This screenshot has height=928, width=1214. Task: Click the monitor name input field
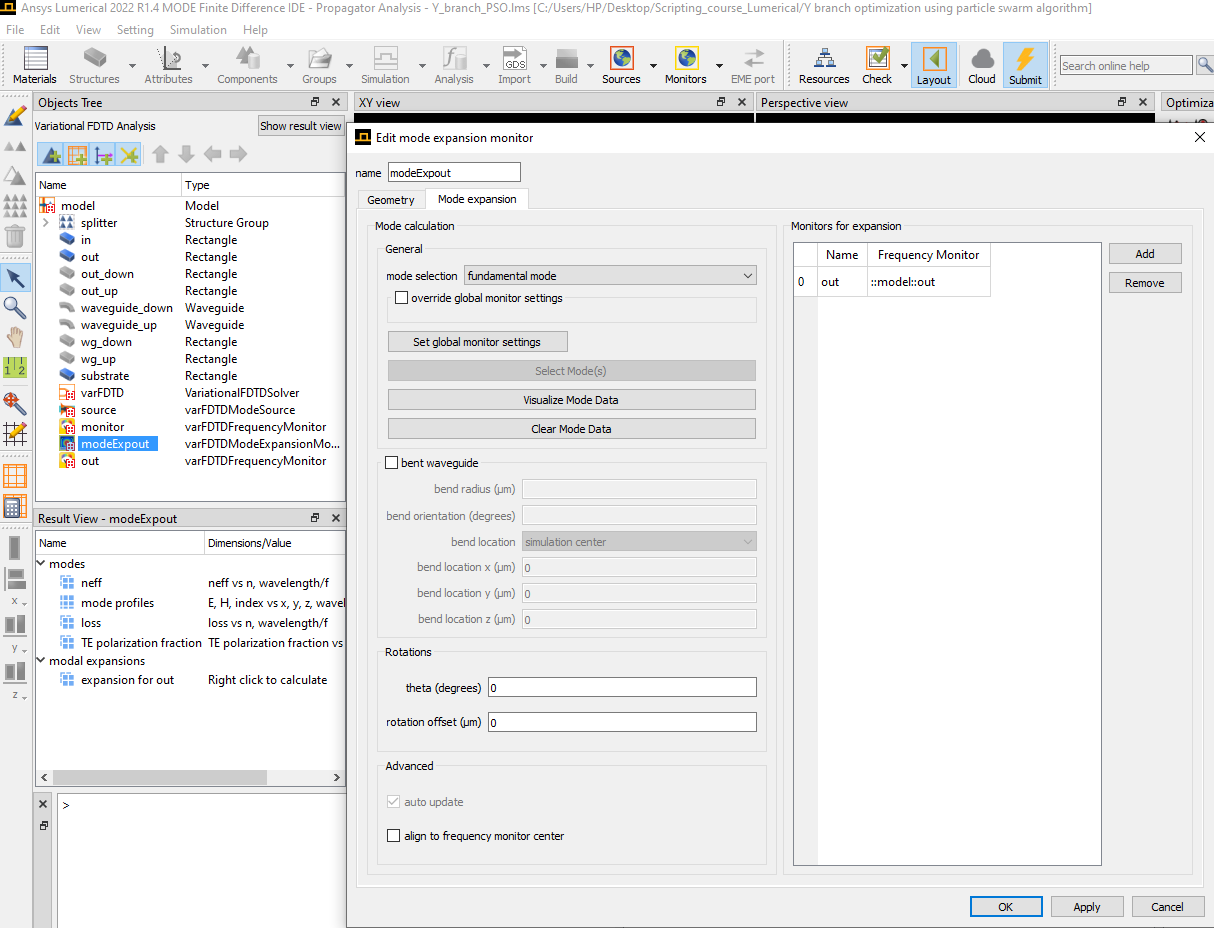(x=454, y=173)
